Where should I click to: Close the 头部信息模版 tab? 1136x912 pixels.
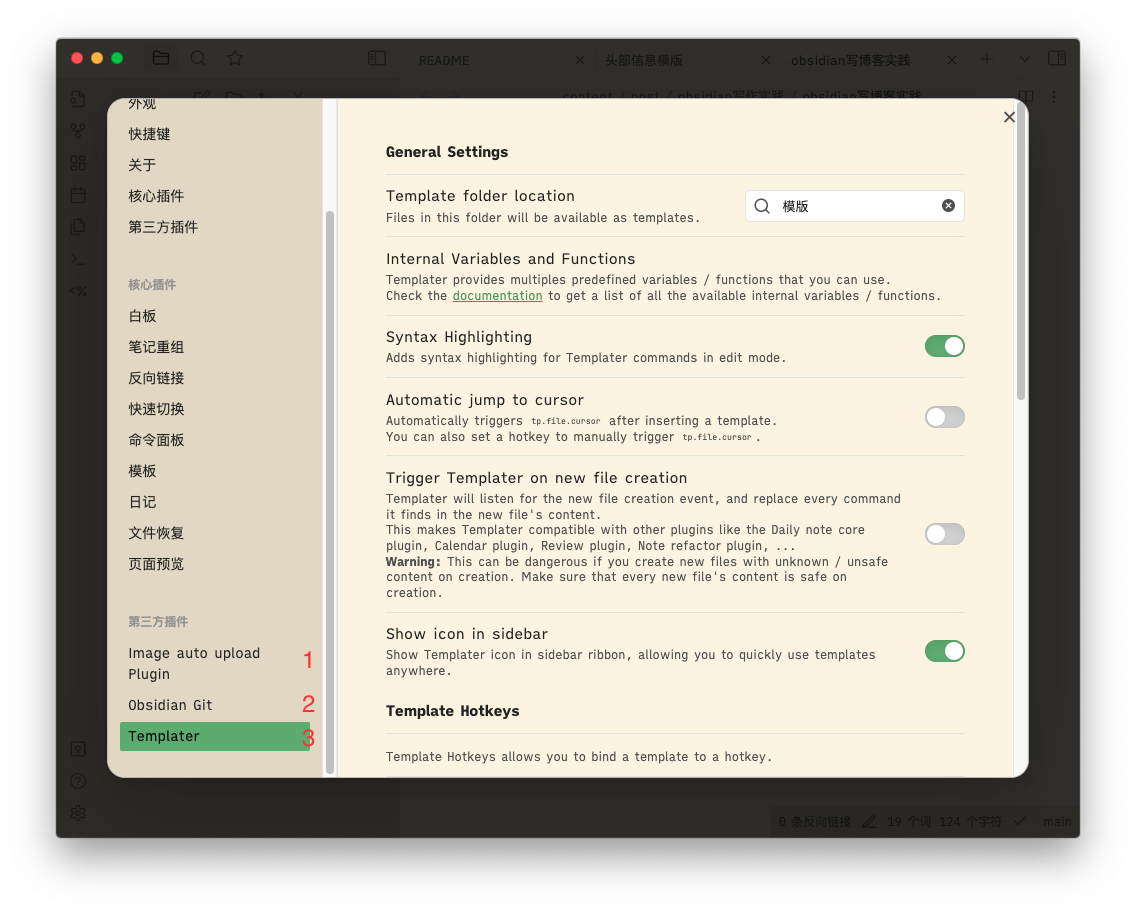766,60
